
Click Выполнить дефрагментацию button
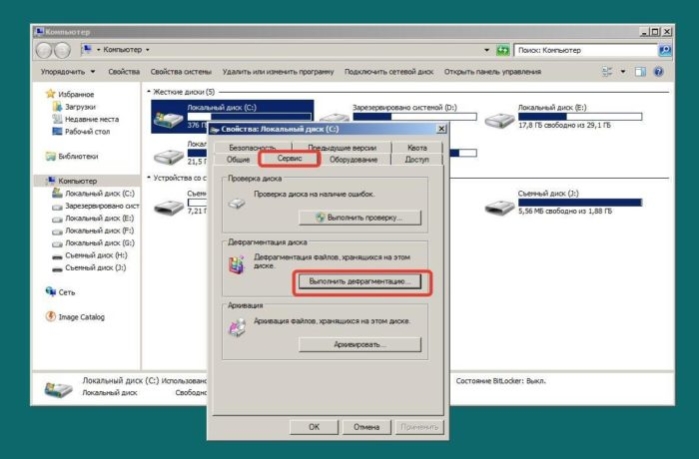click(x=360, y=282)
